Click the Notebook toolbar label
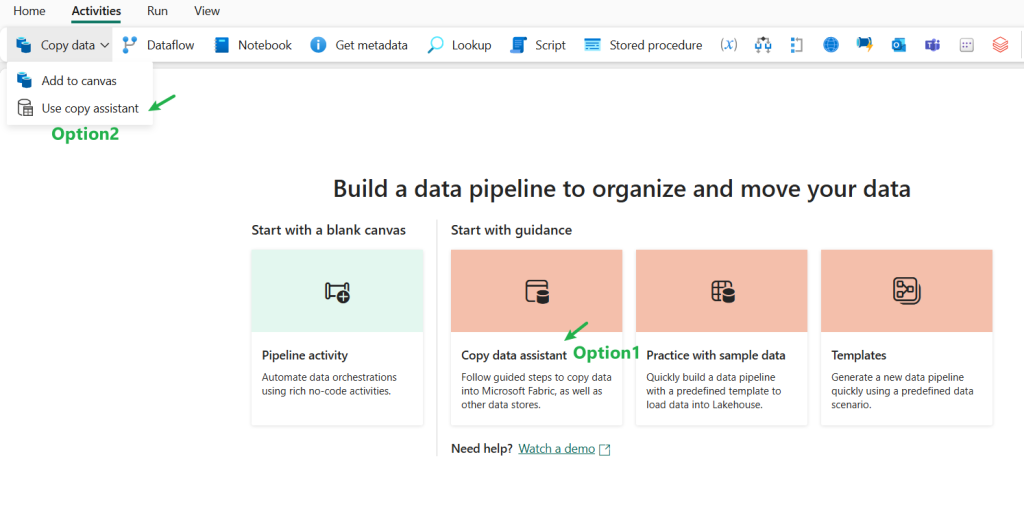 [x=264, y=45]
